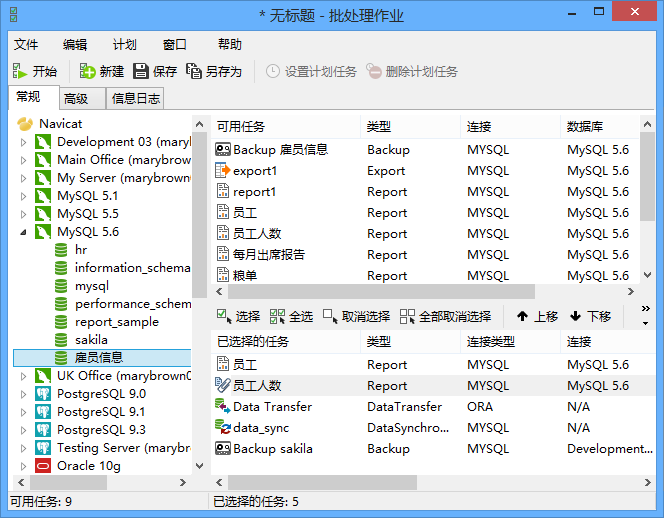Click the 选择 (Select) checkbox button
The height and width of the screenshot is (518, 664).
tap(239, 316)
